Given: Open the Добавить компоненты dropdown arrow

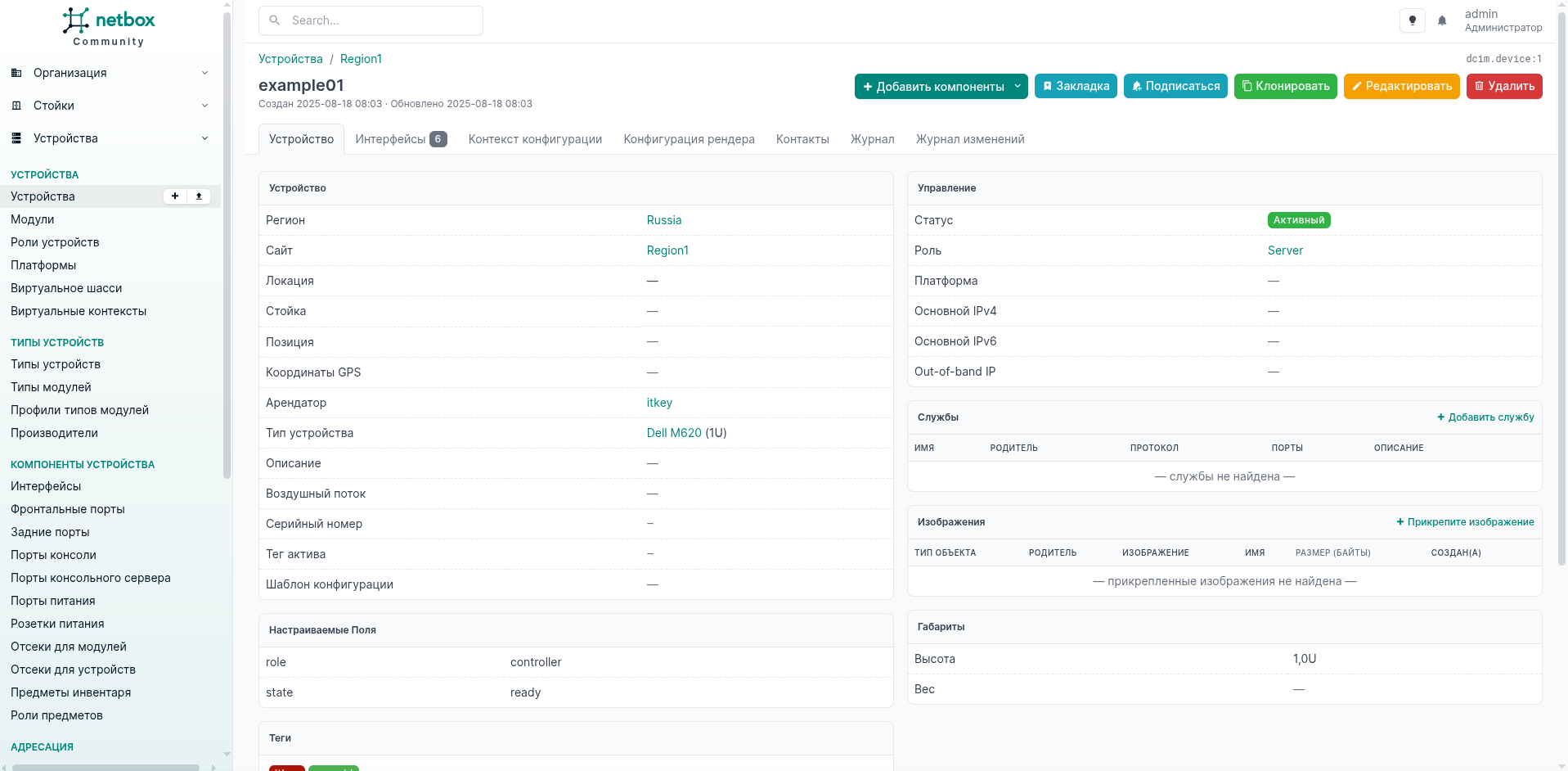Looking at the screenshot, I should pyautogui.click(x=1018, y=86).
